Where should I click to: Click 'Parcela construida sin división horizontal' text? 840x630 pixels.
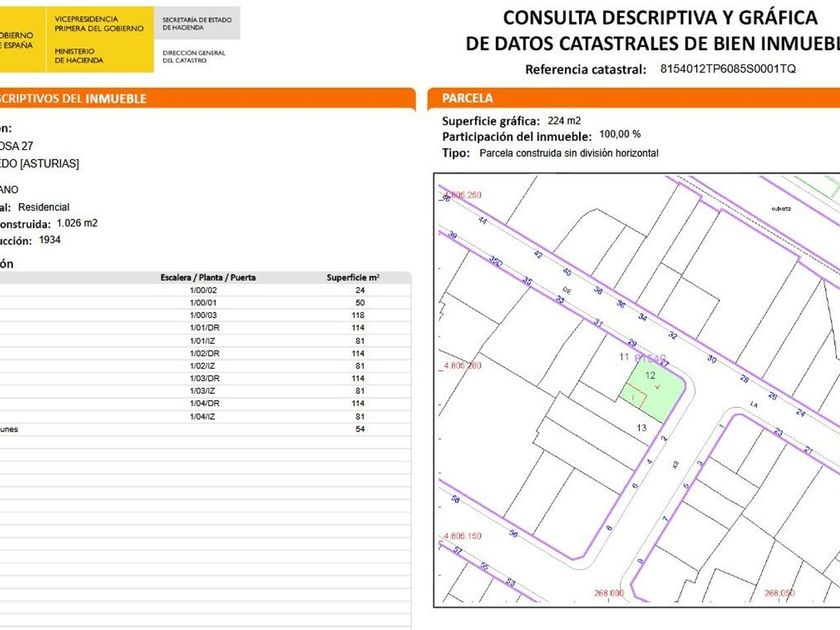[x=569, y=153]
